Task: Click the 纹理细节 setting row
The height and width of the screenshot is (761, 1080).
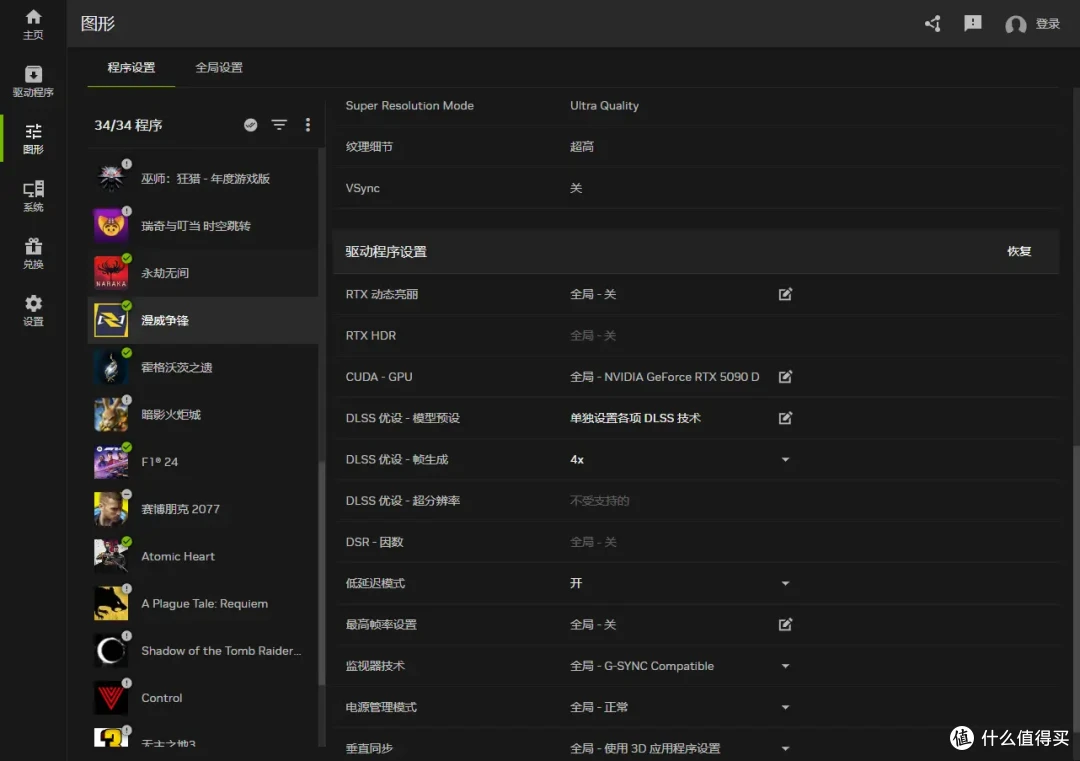Action: click(696, 147)
